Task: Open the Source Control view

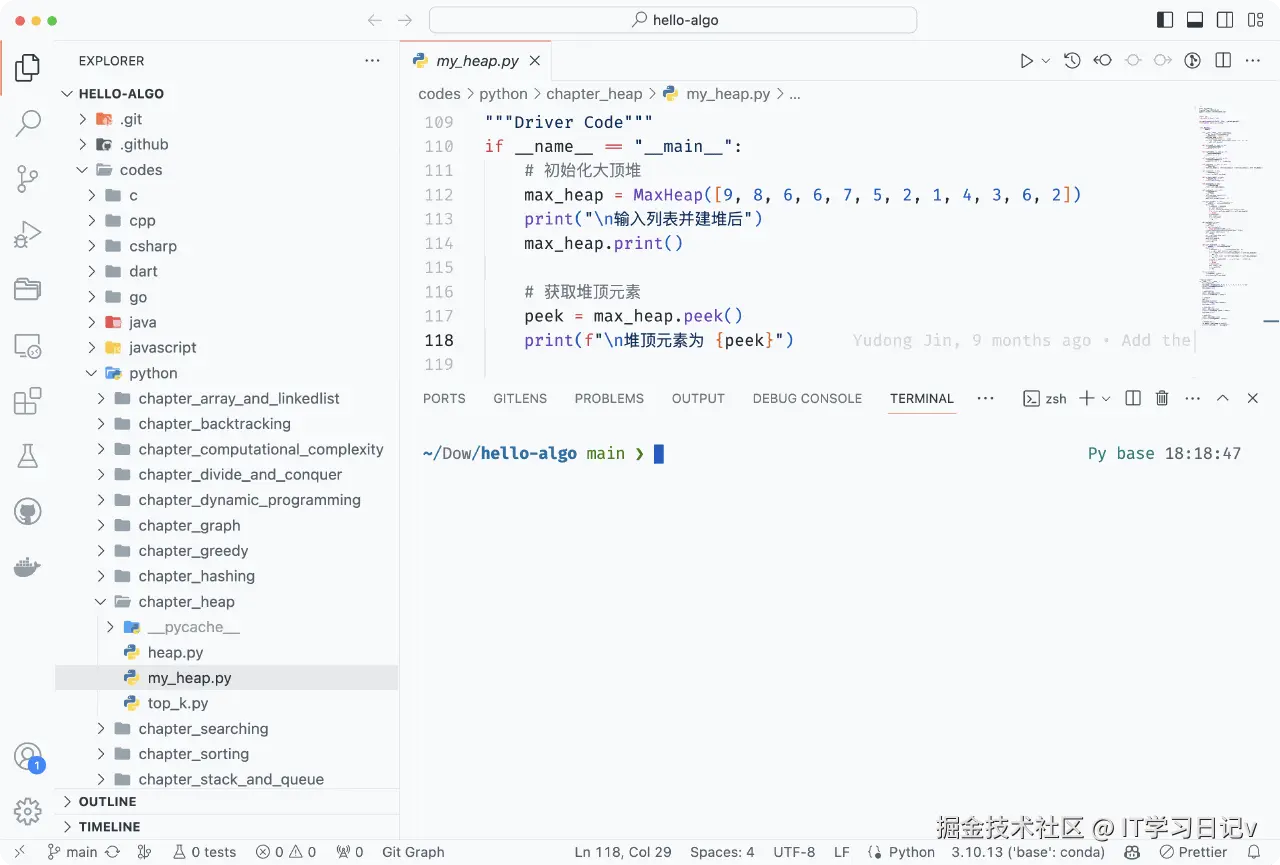Action: tap(27, 180)
